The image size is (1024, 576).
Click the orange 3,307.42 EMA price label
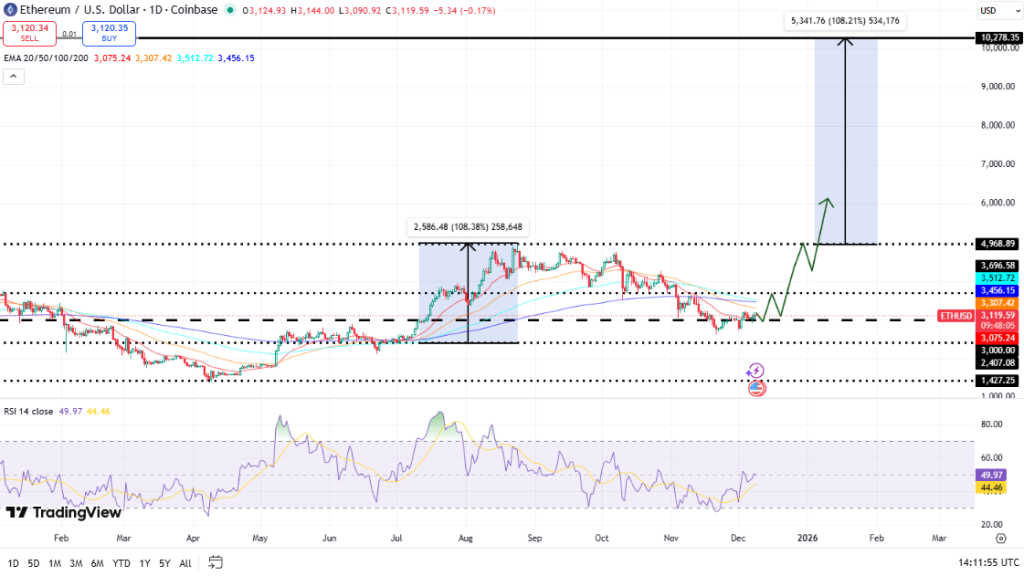tap(997, 303)
